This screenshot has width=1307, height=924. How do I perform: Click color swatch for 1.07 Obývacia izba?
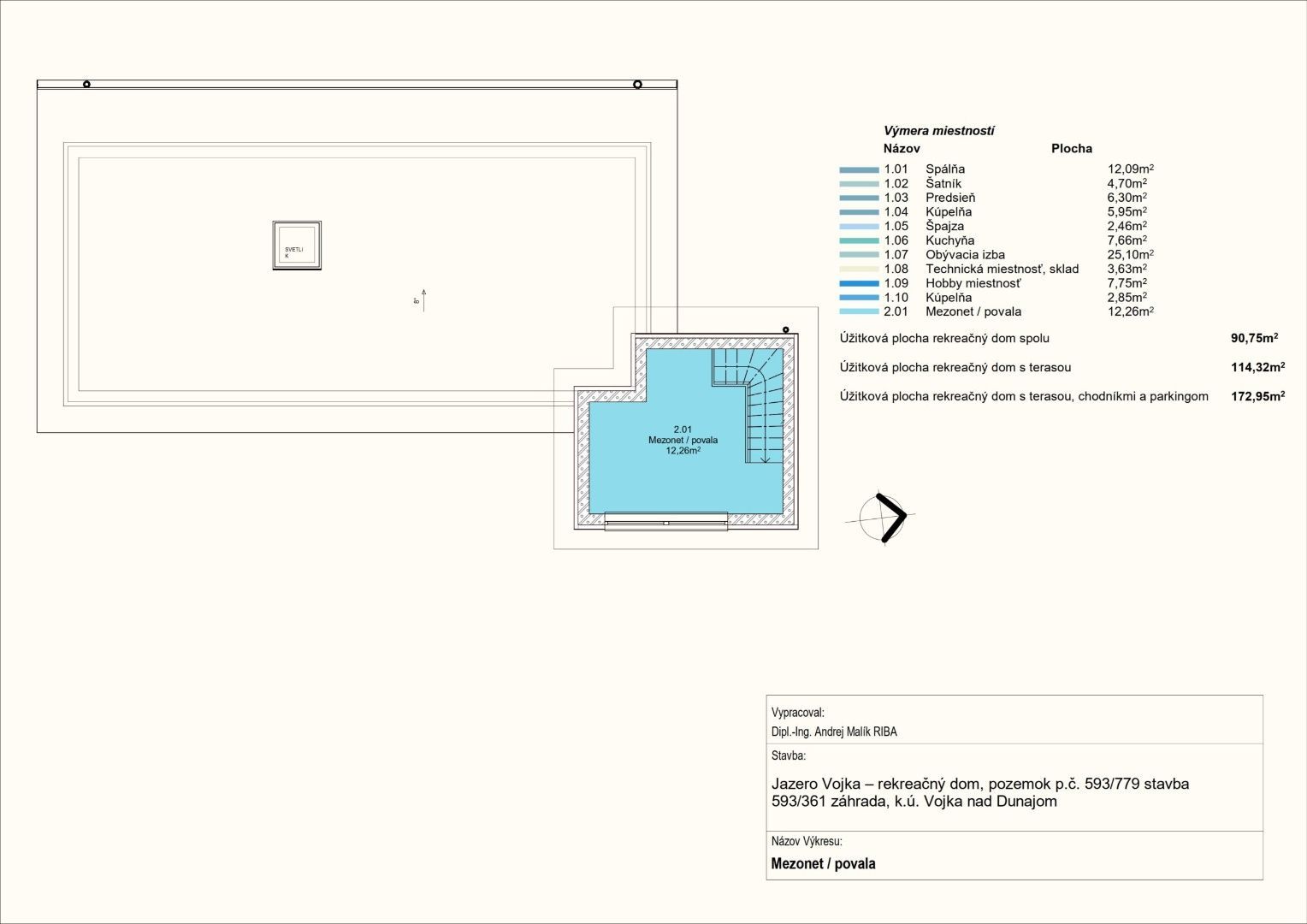pyautogui.click(x=859, y=255)
